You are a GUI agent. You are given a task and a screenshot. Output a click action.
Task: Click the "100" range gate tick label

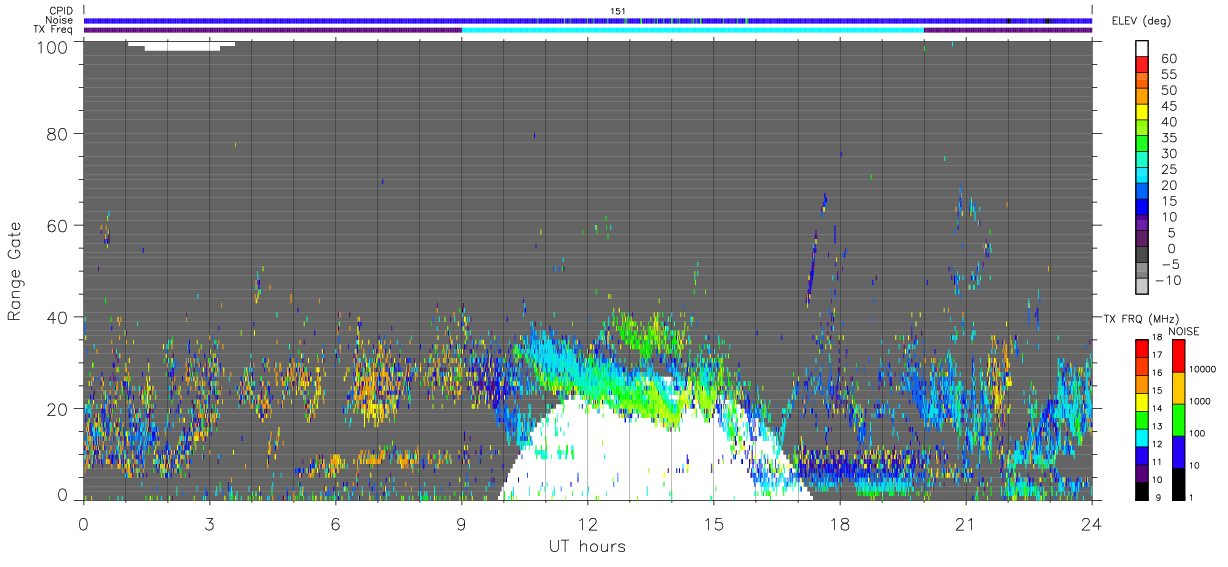tap(50, 46)
